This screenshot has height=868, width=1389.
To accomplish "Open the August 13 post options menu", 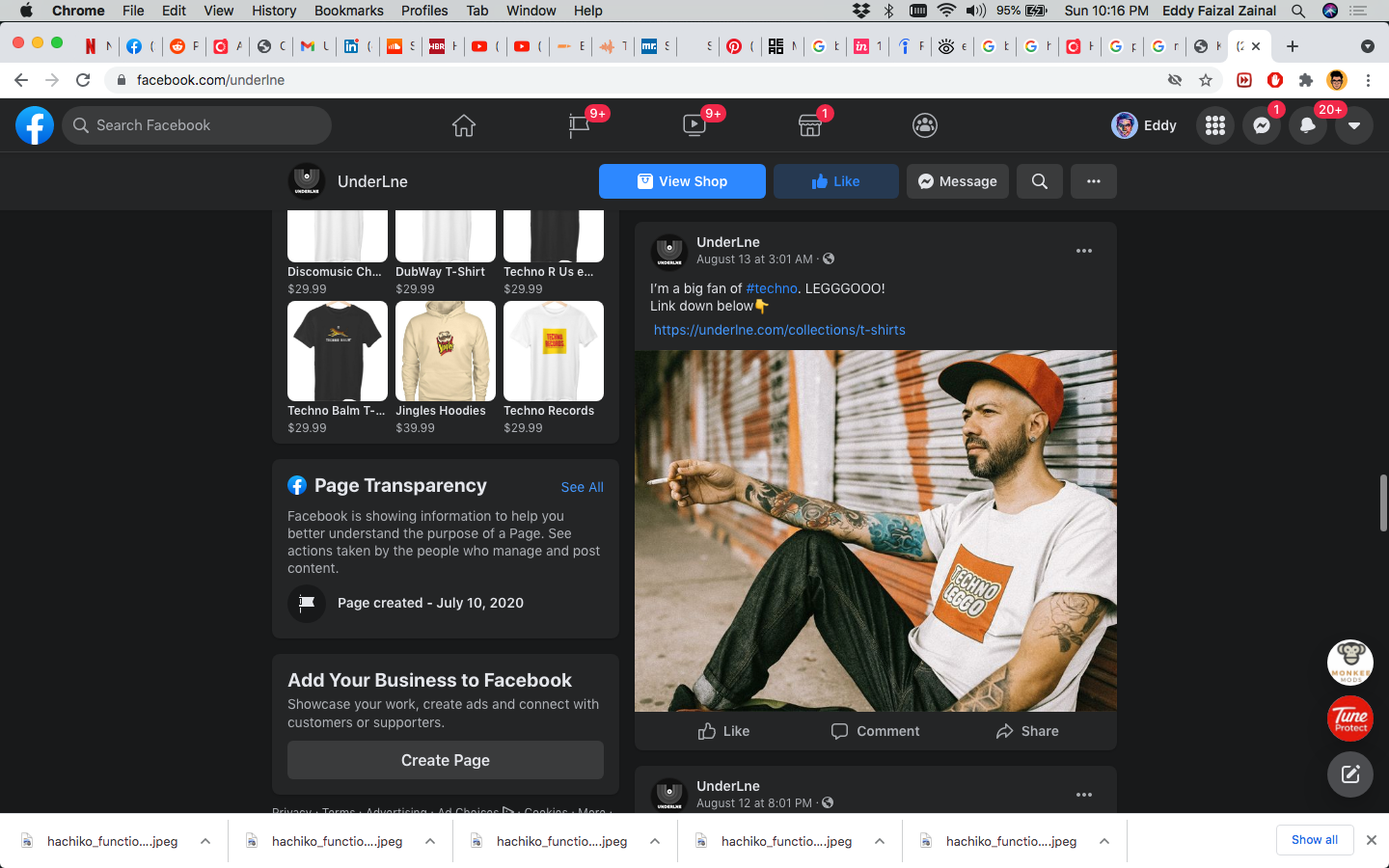I will 1084,251.
